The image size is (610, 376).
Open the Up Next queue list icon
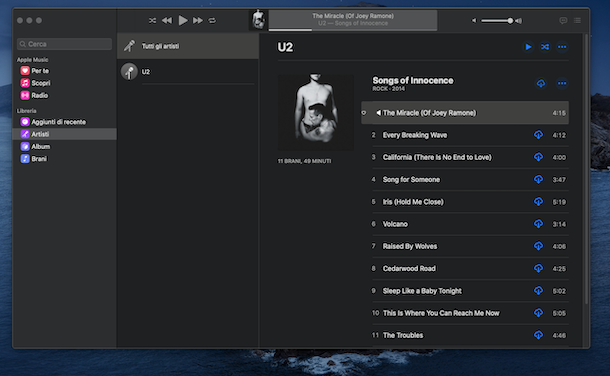578,20
